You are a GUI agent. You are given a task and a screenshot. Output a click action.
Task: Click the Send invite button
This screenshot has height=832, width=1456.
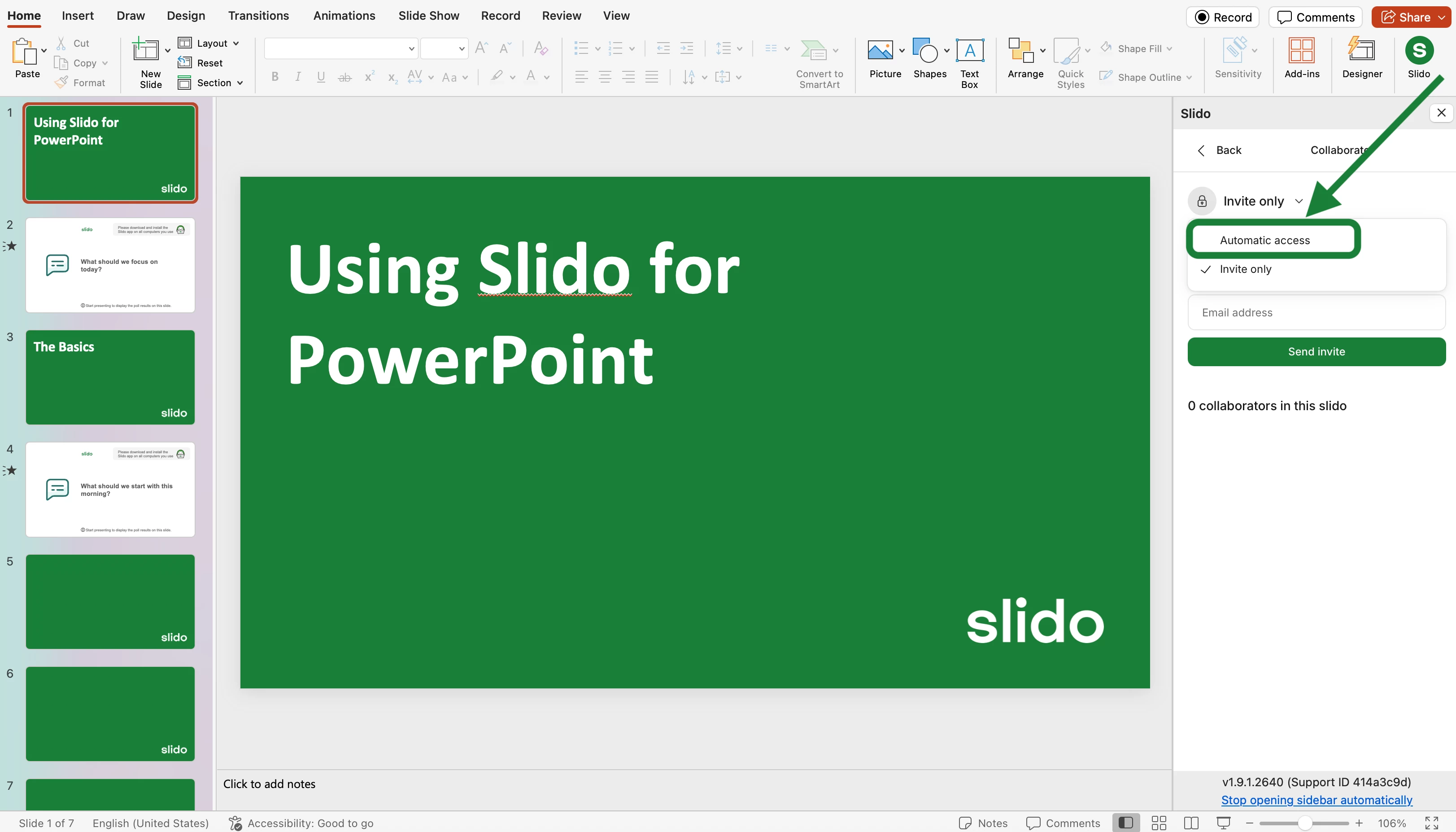1316,351
